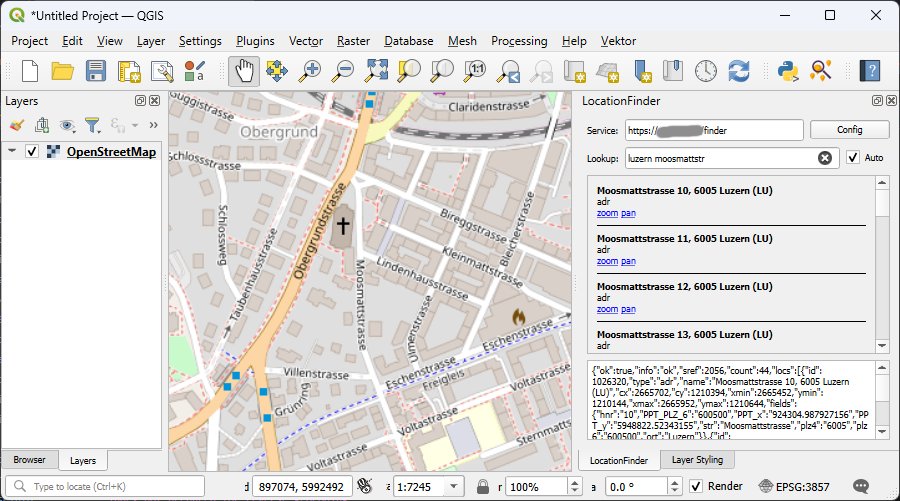Click Zoom Last icon
900x501 pixels.
coord(509,71)
